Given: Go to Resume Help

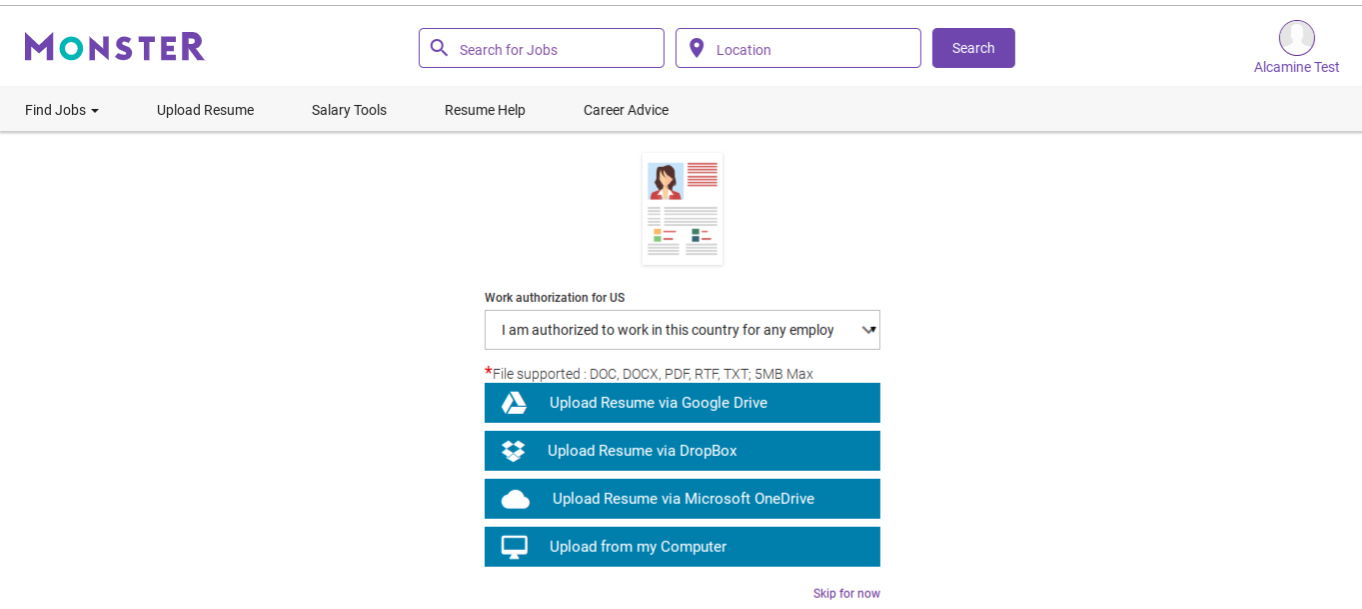Looking at the screenshot, I should click(x=485, y=110).
